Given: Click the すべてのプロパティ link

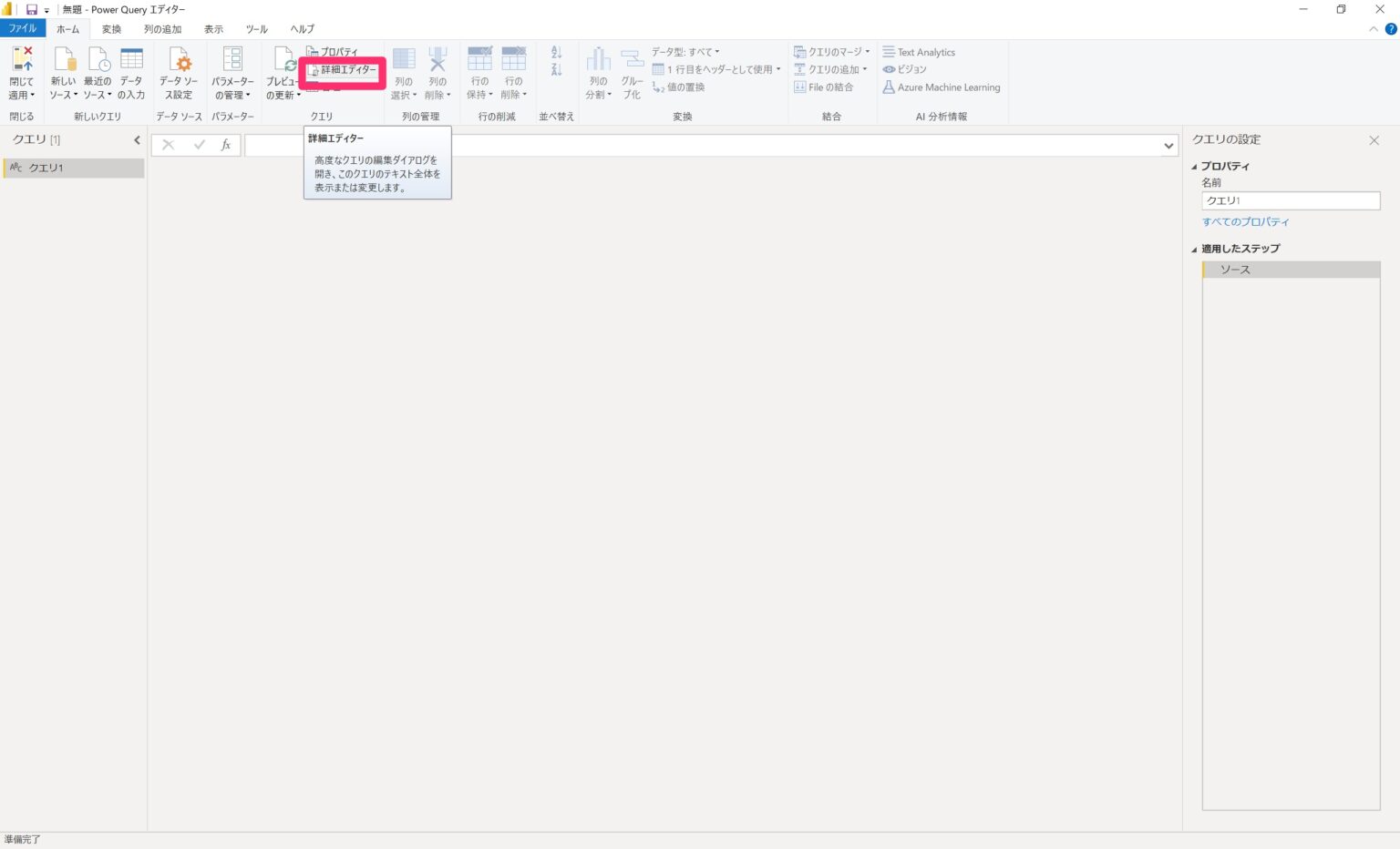Looking at the screenshot, I should pos(1247,221).
